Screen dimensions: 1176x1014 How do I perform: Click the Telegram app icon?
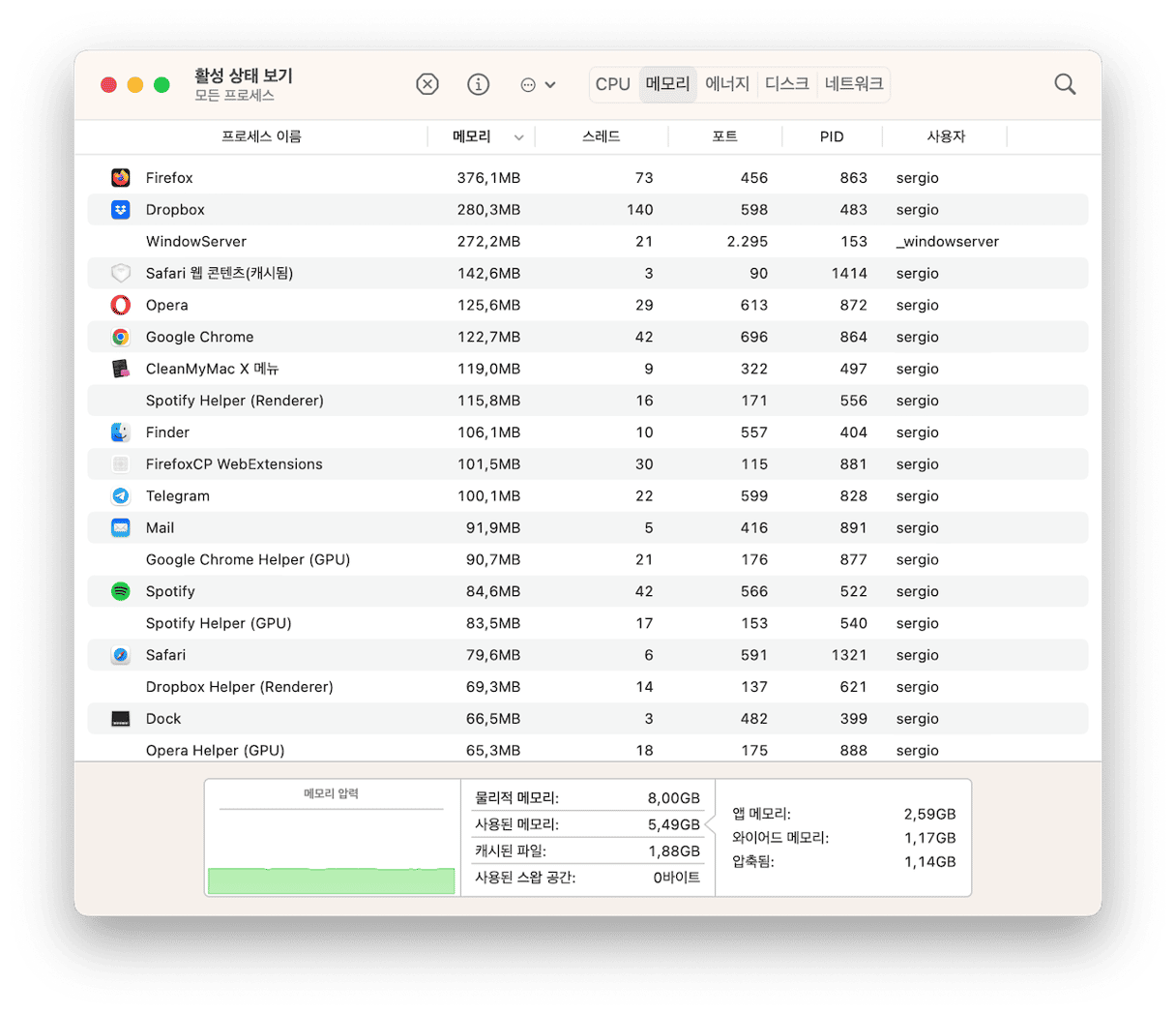(120, 495)
